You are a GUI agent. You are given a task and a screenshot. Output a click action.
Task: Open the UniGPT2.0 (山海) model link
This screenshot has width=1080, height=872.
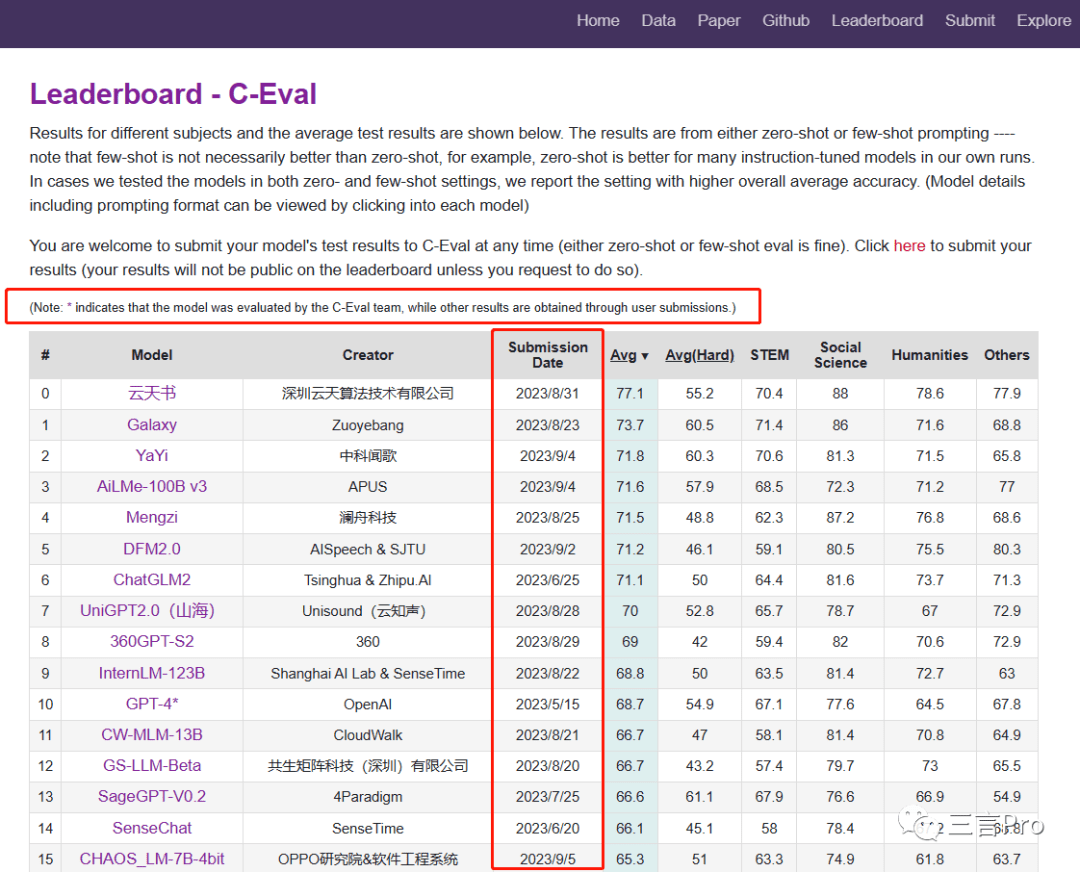tap(147, 611)
